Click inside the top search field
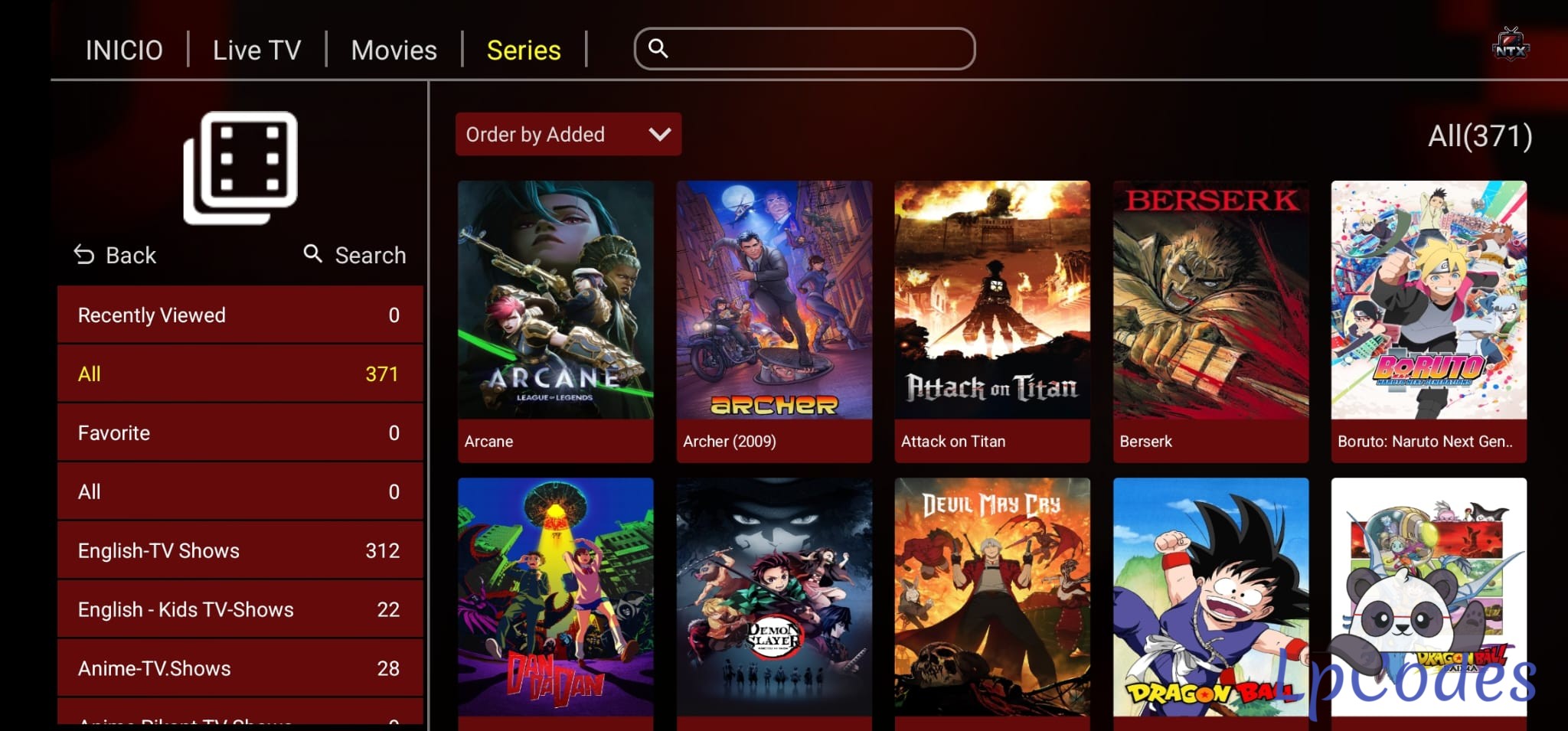Image resolution: width=1568 pixels, height=731 pixels. point(805,49)
